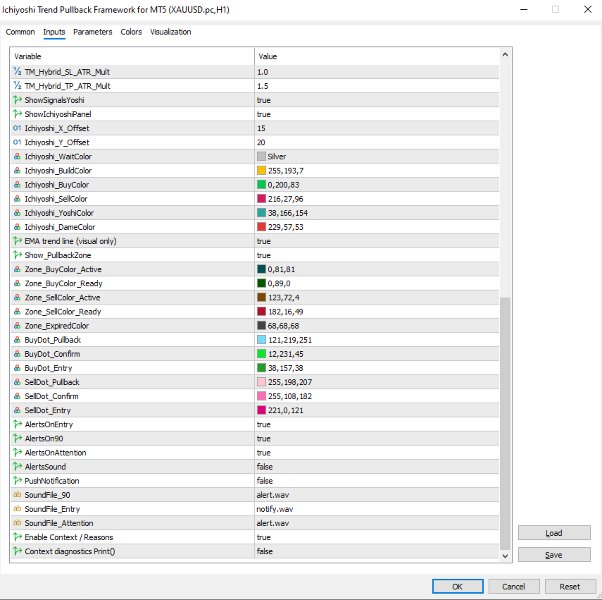
Task: Pick the BuyDot_Confirm green swatch
Action: point(261,354)
